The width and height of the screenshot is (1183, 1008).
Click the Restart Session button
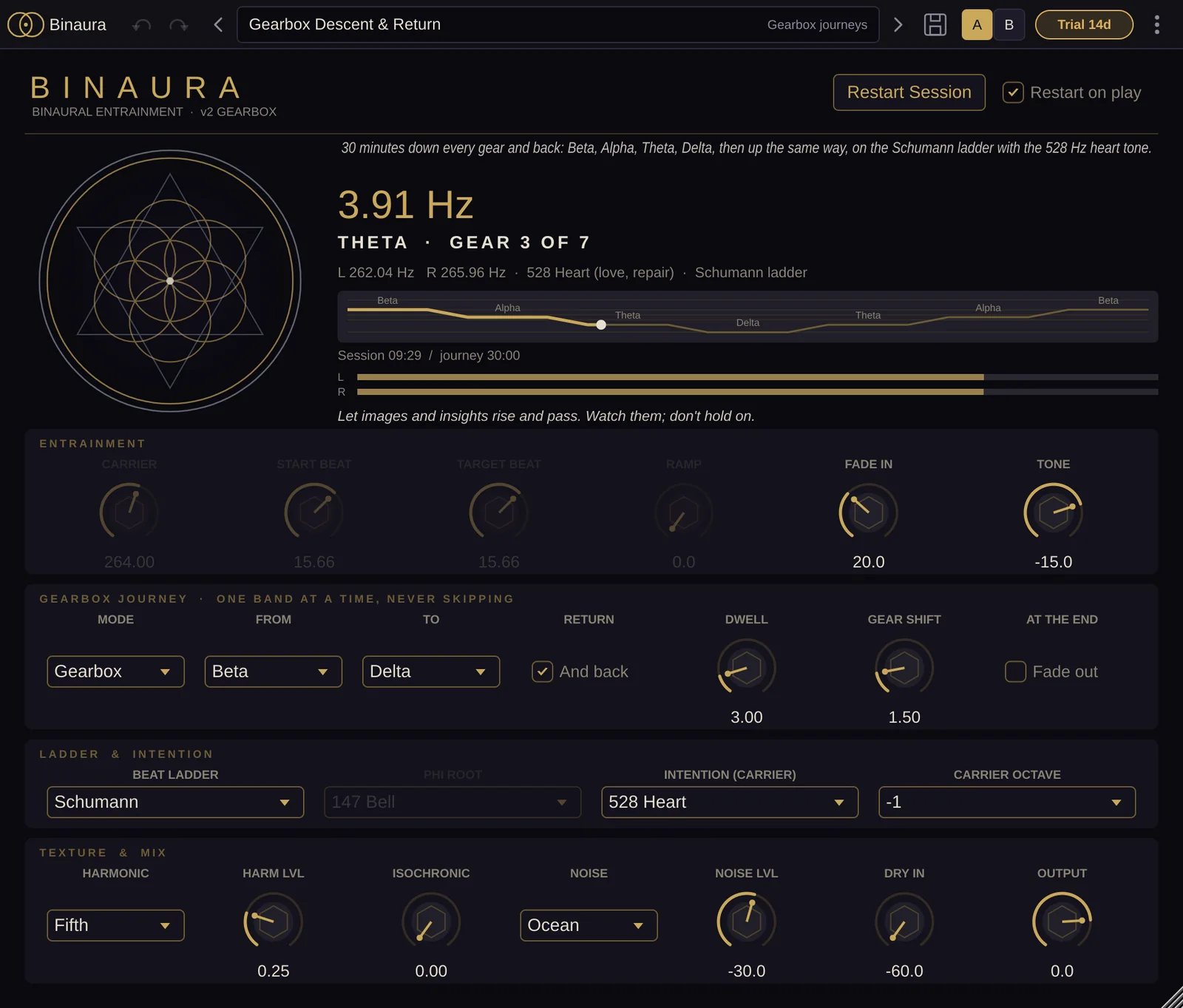pyautogui.click(x=909, y=92)
